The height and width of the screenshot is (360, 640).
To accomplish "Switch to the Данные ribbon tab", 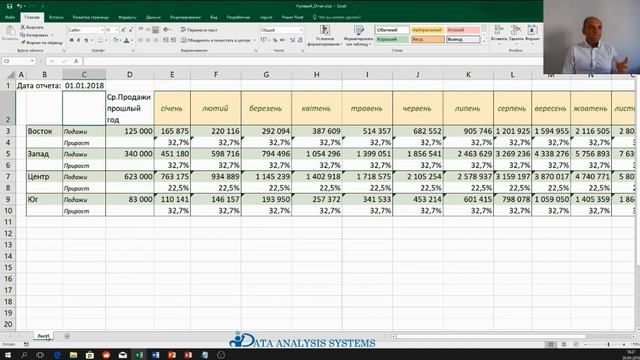I will click(x=153, y=17).
